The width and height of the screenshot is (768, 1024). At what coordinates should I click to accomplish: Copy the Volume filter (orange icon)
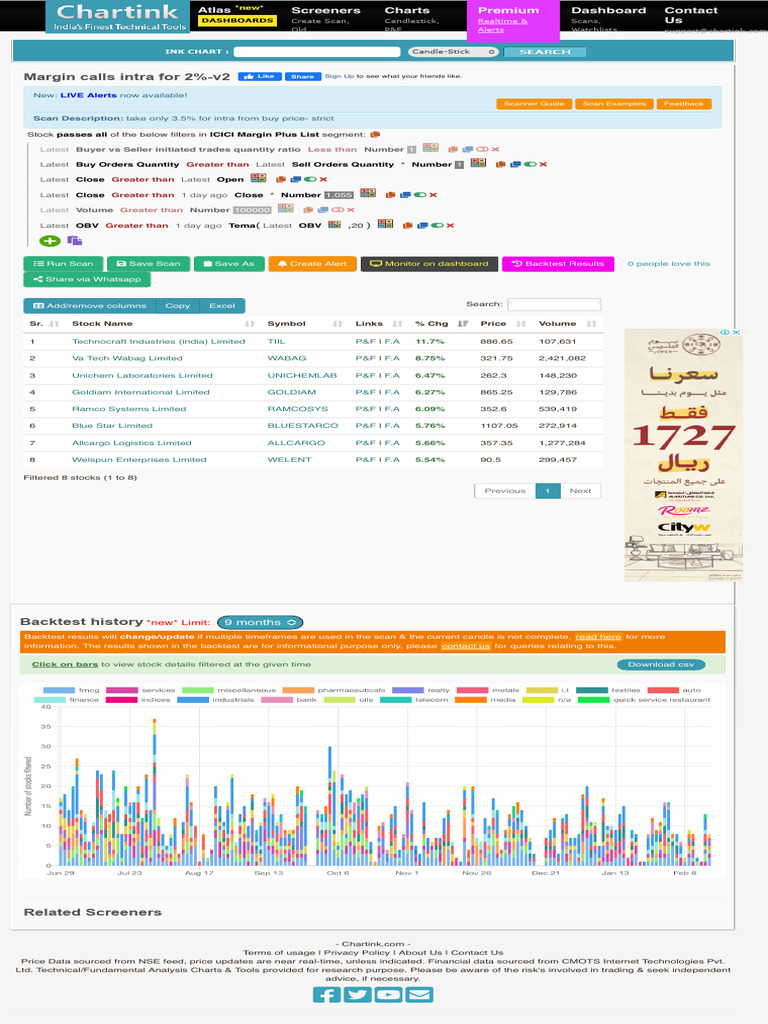(x=308, y=210)
